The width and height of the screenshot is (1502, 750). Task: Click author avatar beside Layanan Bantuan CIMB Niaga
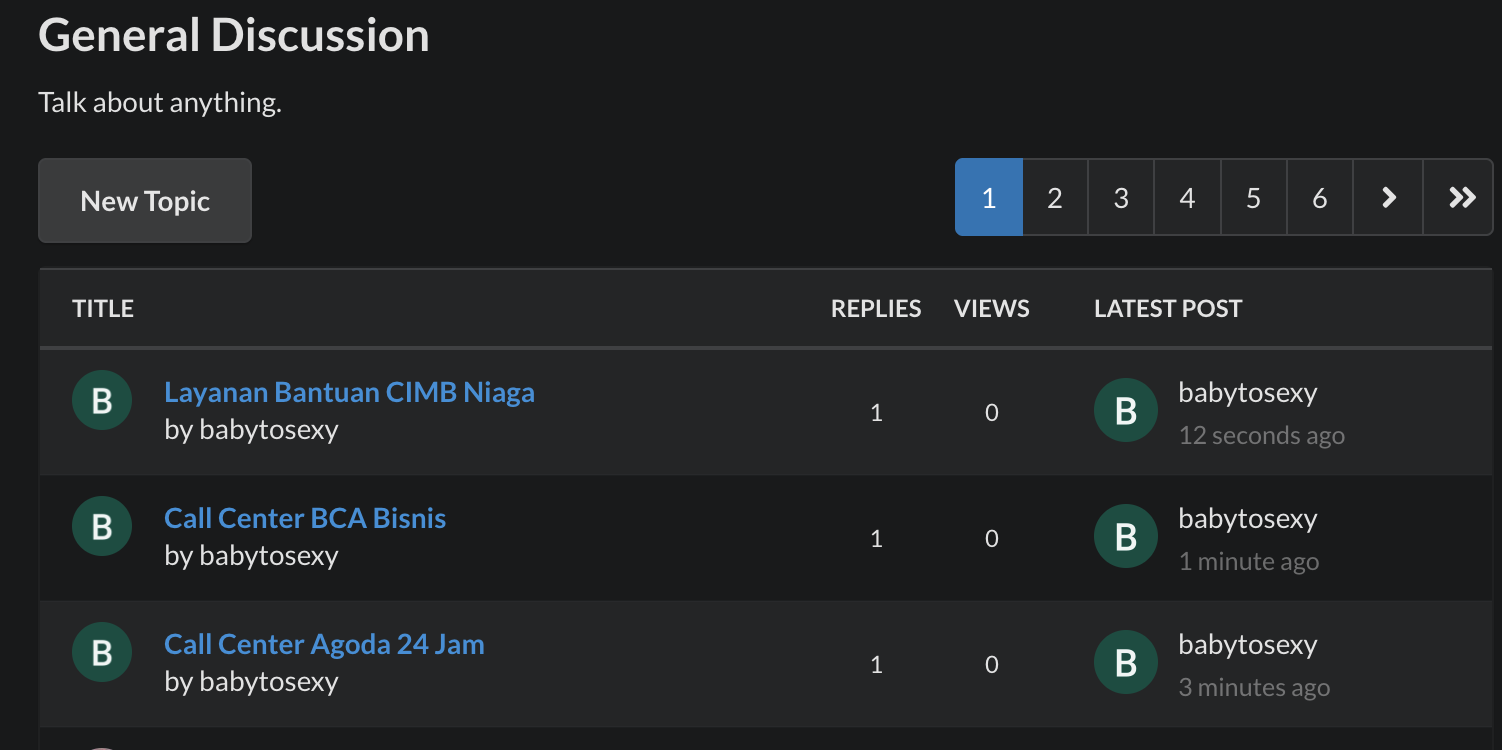[x=102, y=400]
